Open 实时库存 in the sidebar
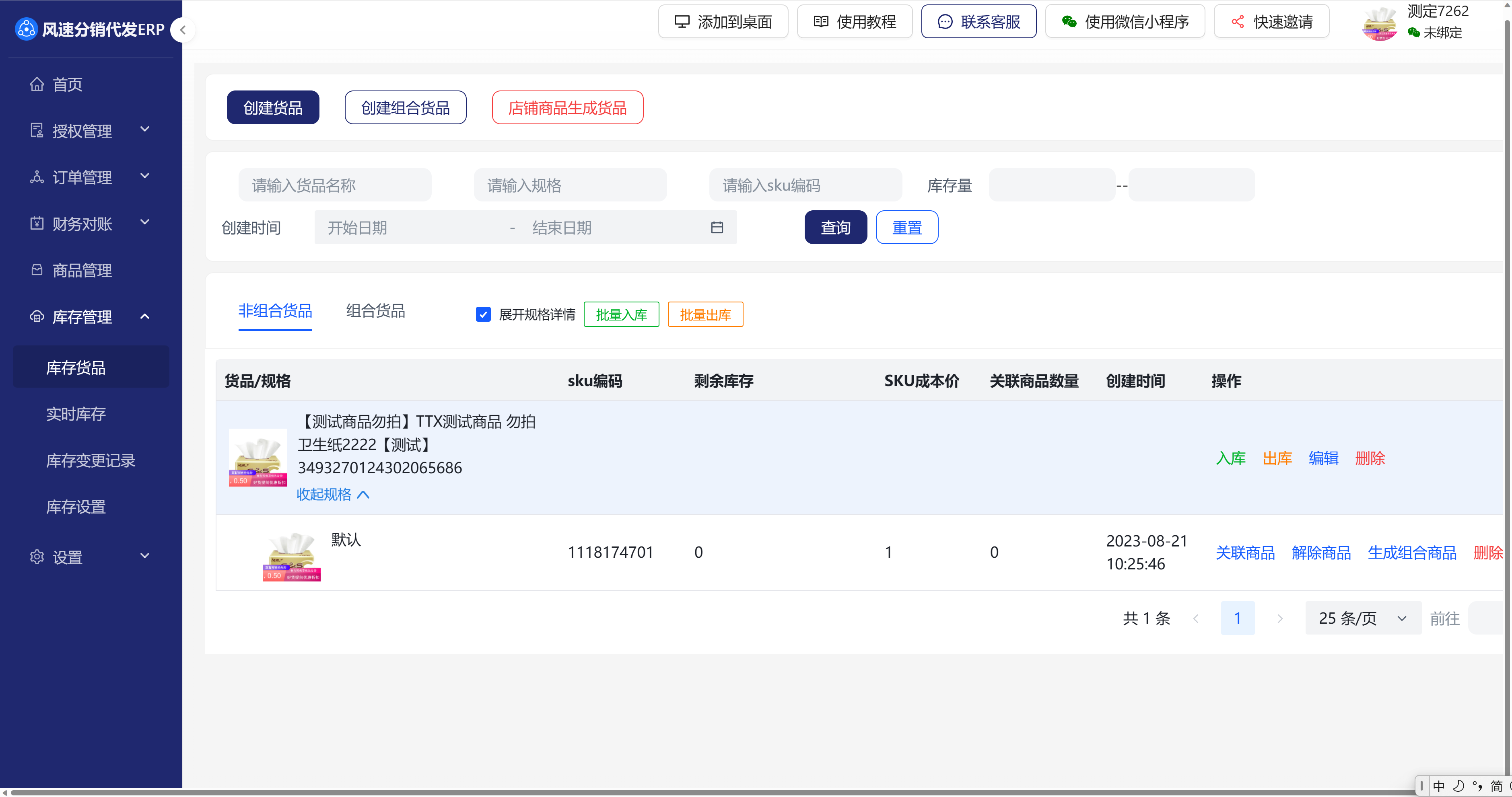 click(76, 414)
